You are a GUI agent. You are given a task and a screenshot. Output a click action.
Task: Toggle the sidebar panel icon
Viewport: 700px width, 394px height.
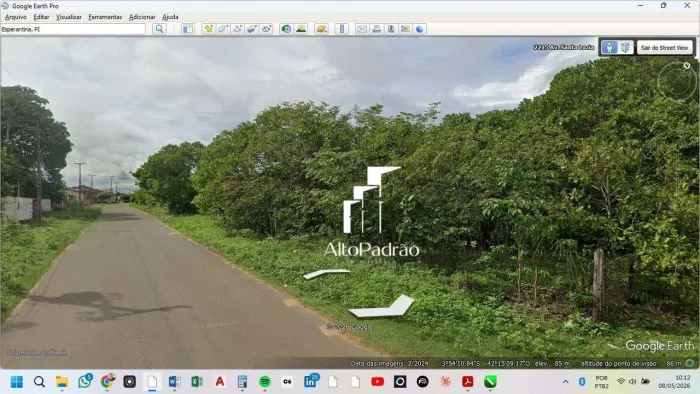(188, 29)
